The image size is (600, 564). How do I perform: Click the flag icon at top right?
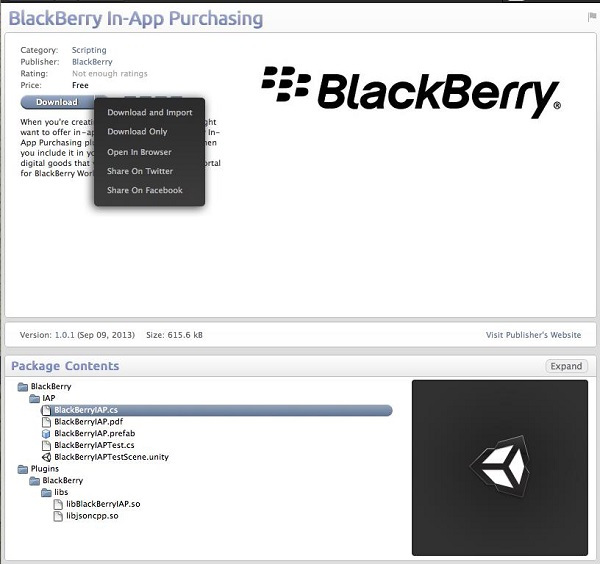point(592,17)
